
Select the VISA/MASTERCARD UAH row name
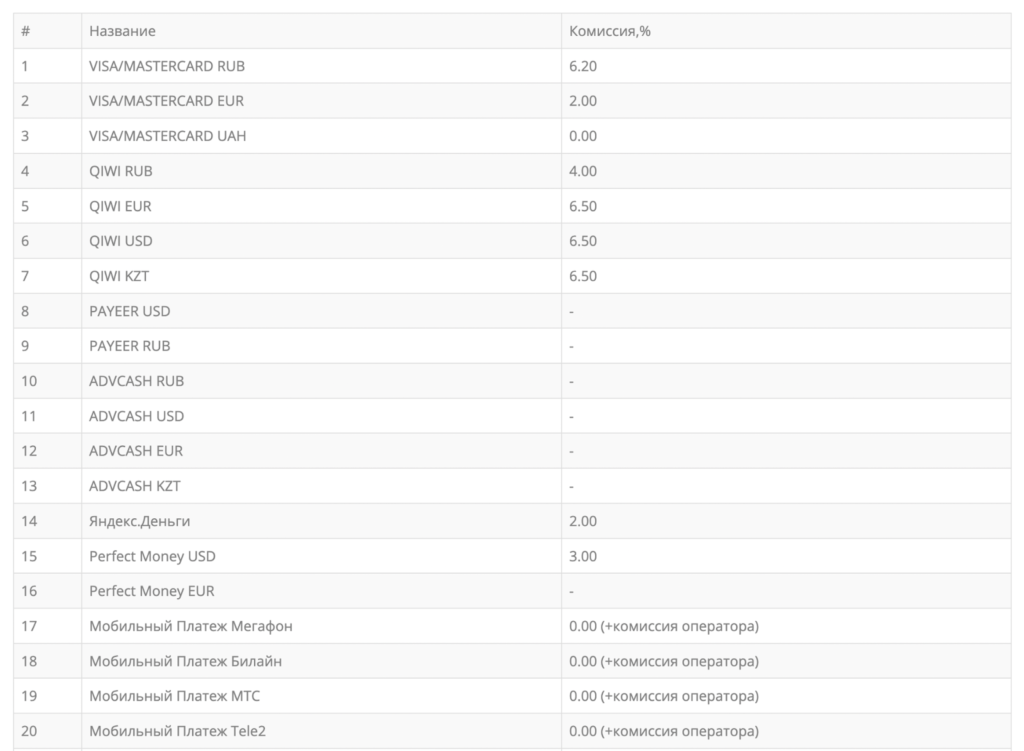[x=167, y=136]
